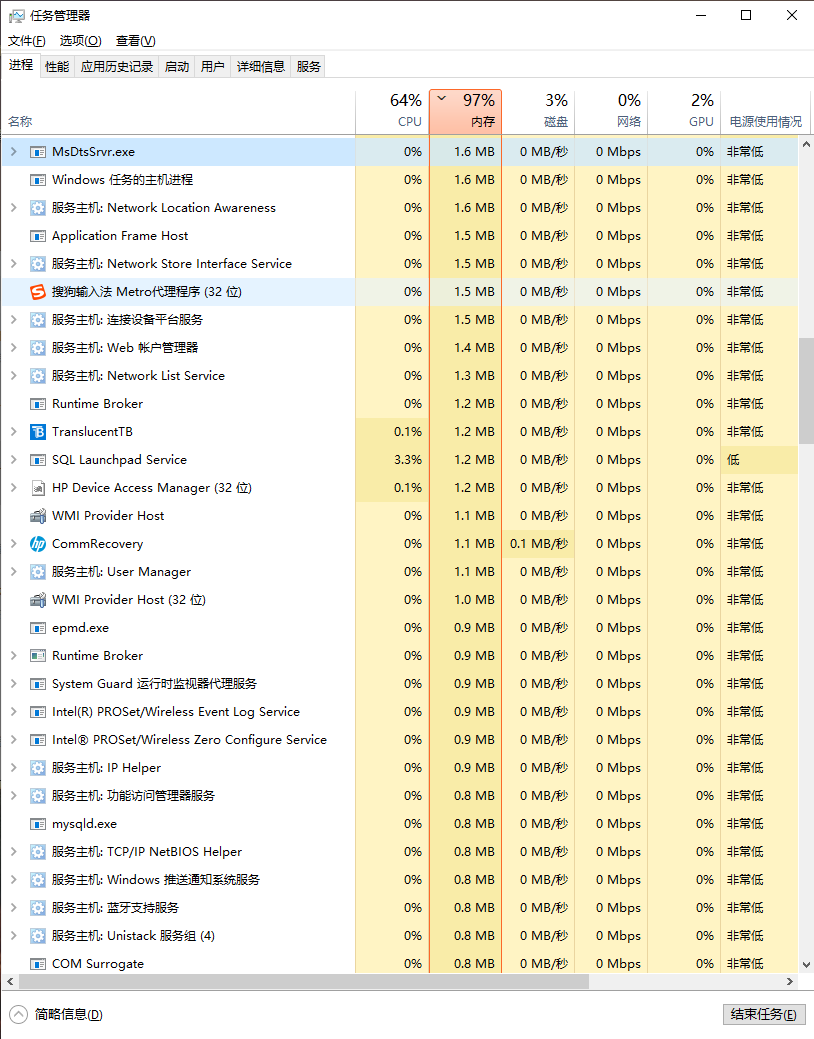Viewport: 814px width, 1039px height.
Task: Expand the Network Location Awareness service host
Action: click(x=13, y=208)
